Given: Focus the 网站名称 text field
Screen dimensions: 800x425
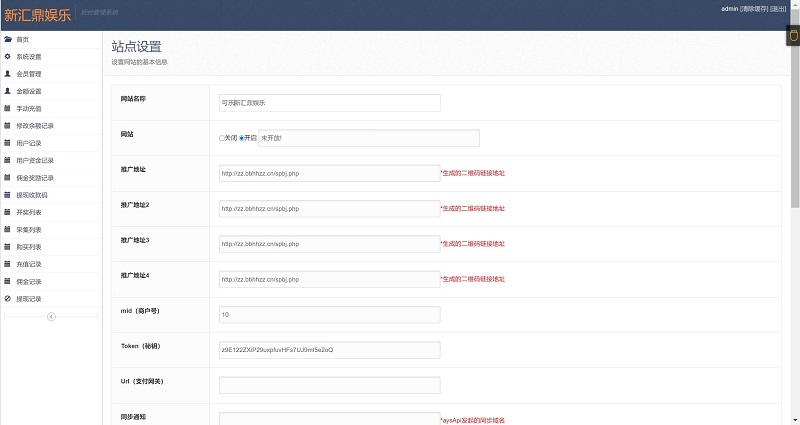Looking at the screenshot, I should [x=329, y=103].
